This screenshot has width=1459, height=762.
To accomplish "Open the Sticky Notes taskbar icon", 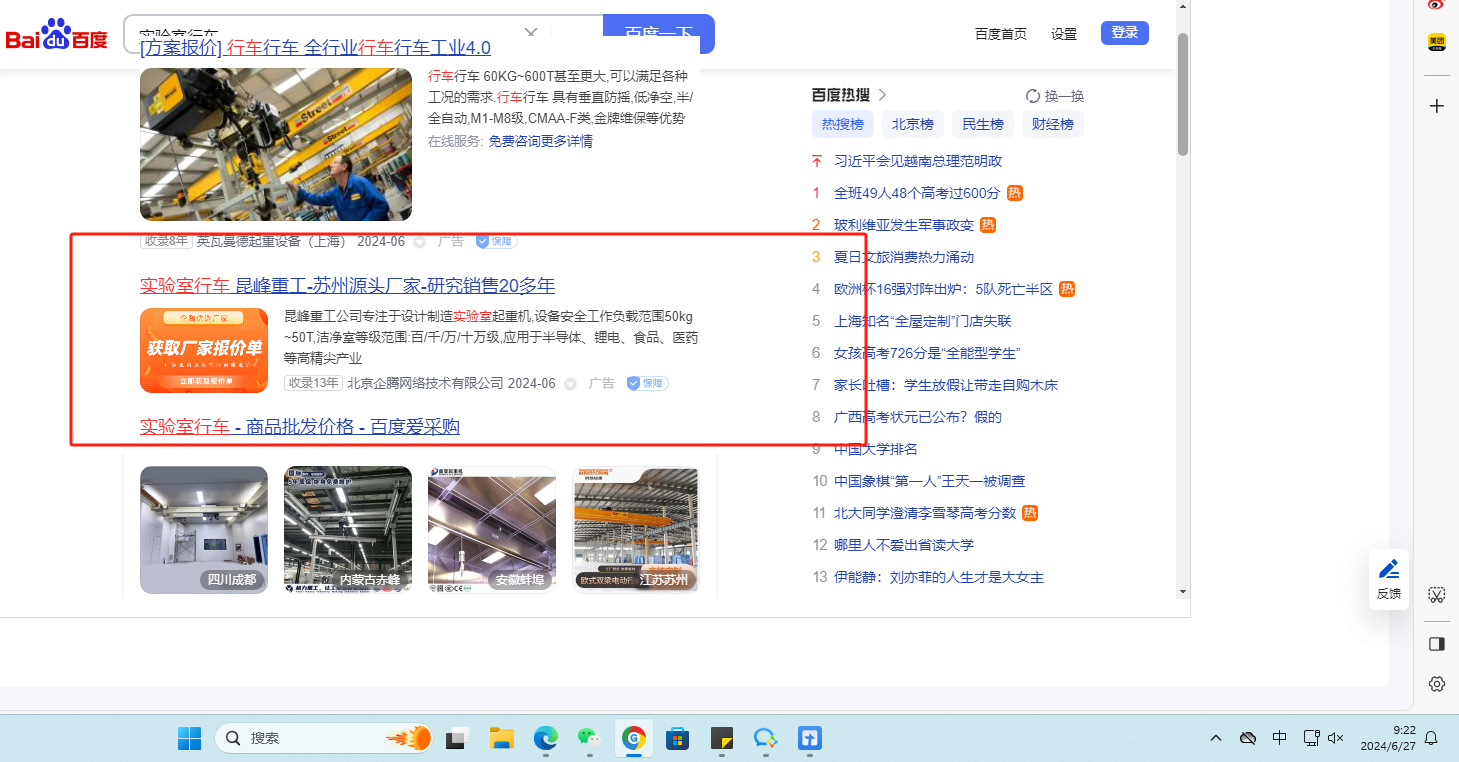I will point(721,738).
